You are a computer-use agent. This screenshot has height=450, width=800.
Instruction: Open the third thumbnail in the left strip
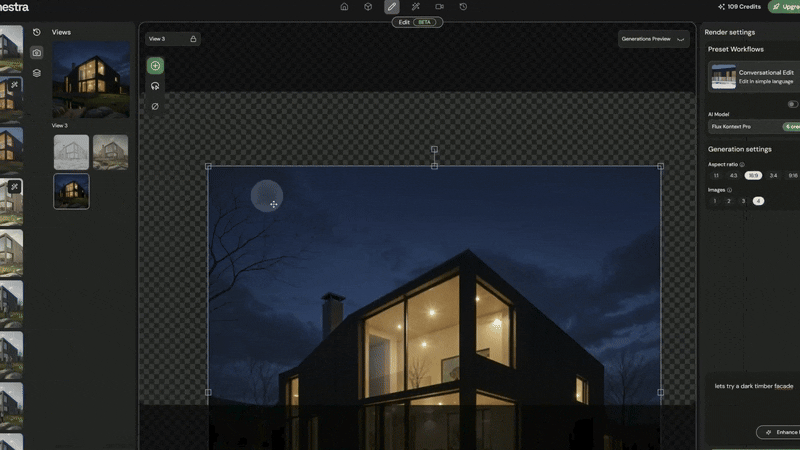click(11, 151)
